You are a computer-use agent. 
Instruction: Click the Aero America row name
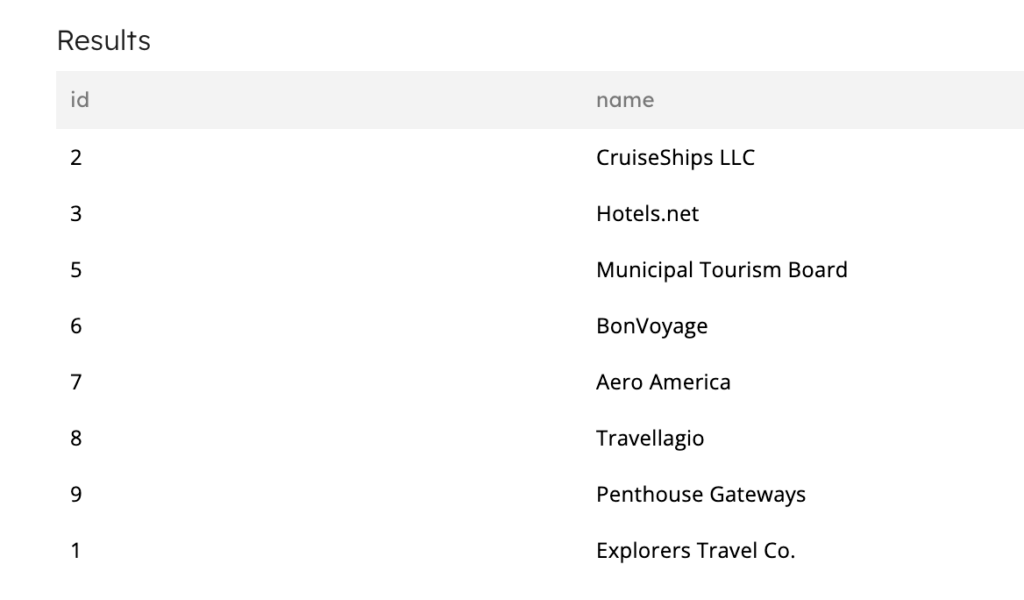(663, 382)
